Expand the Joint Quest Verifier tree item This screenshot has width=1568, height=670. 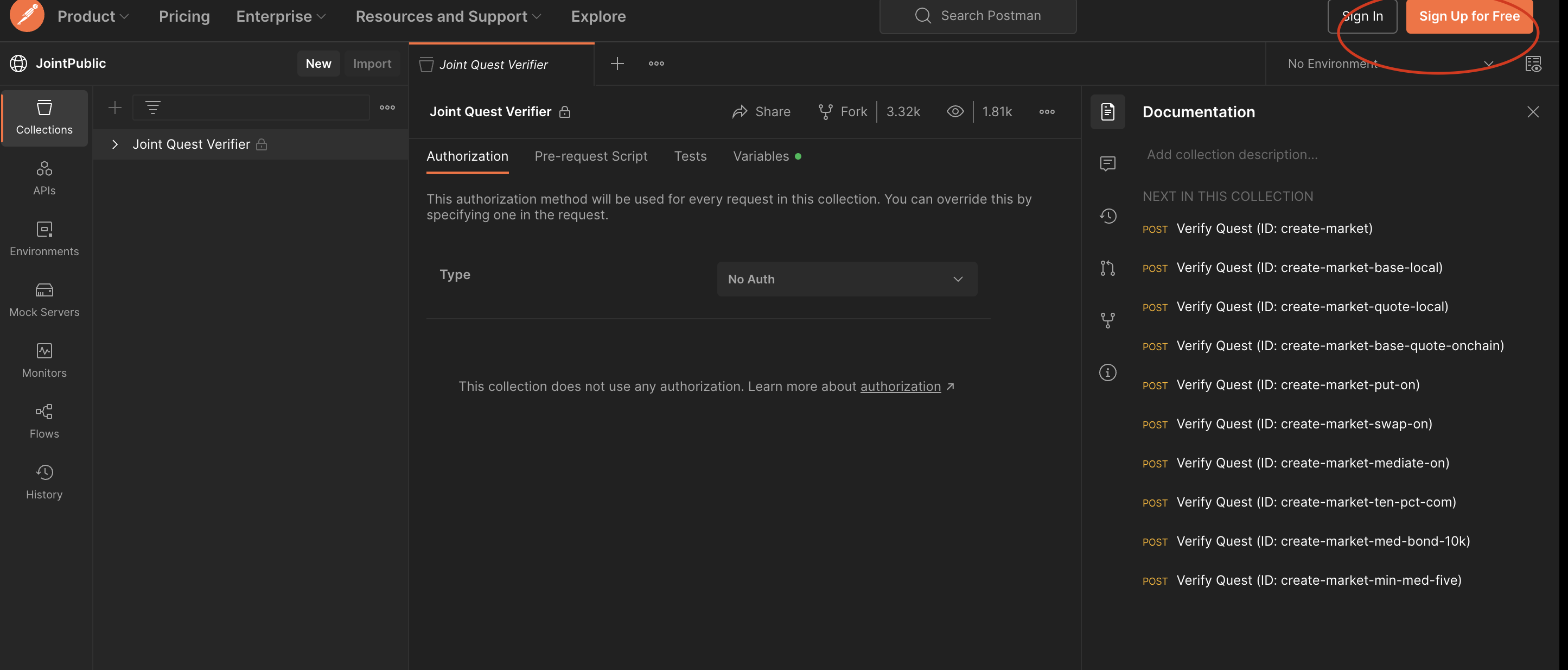click(114, 144)
